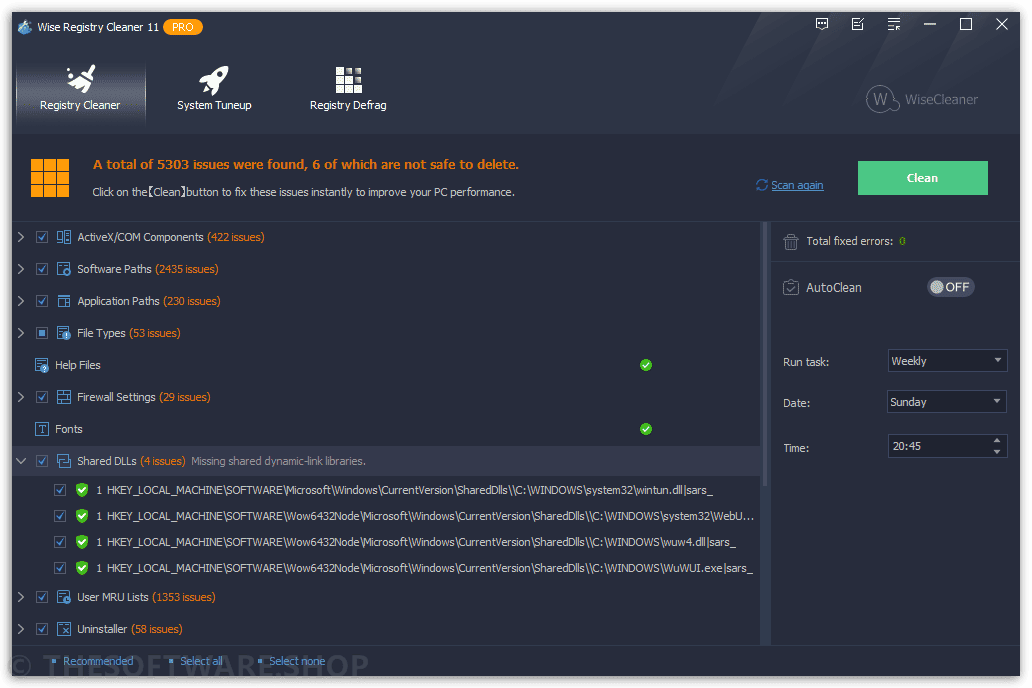Uncheck the Uninstaller checkbox
The image size is (1032, 688).
click(42, 629)
